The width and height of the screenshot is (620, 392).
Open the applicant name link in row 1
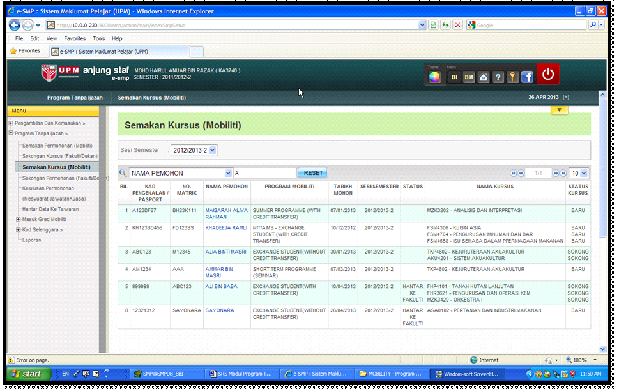coord(227,213)
